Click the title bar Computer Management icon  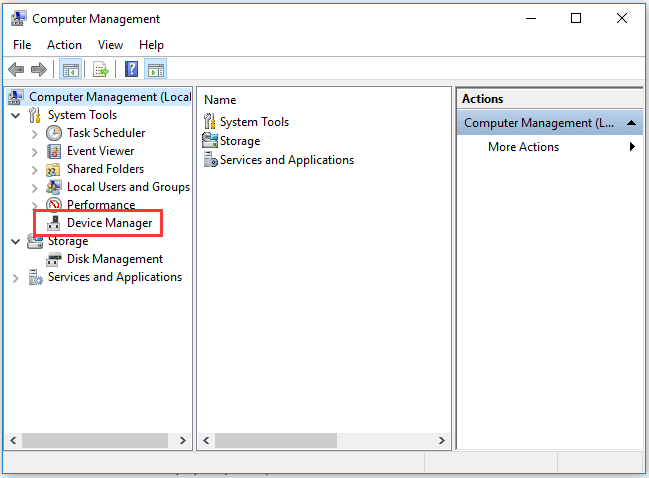click(18, 19)
